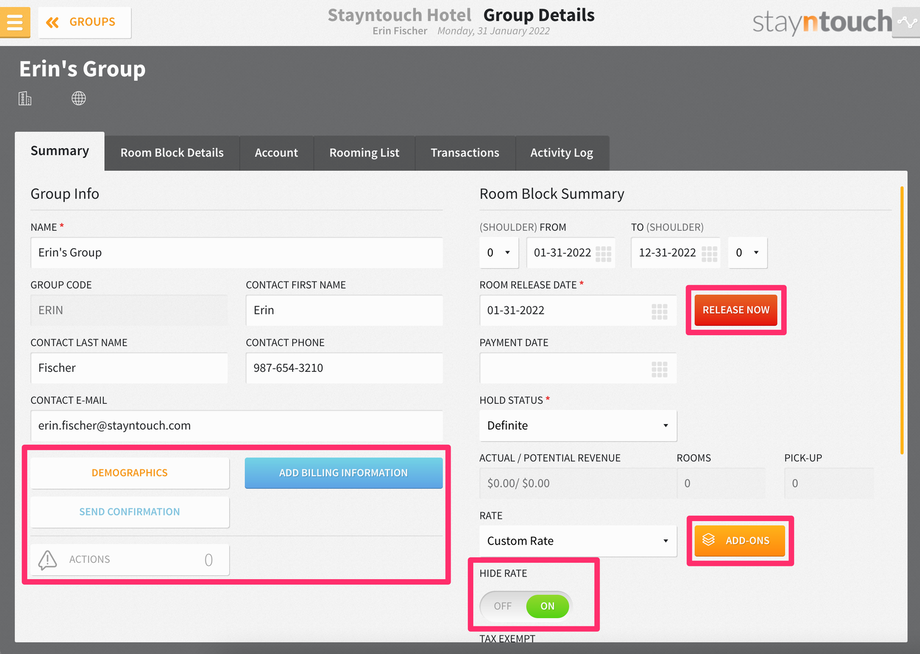Viewport: 920px width, 654px height.
Task: Click the group Name input field
Action: coord(236,253)
